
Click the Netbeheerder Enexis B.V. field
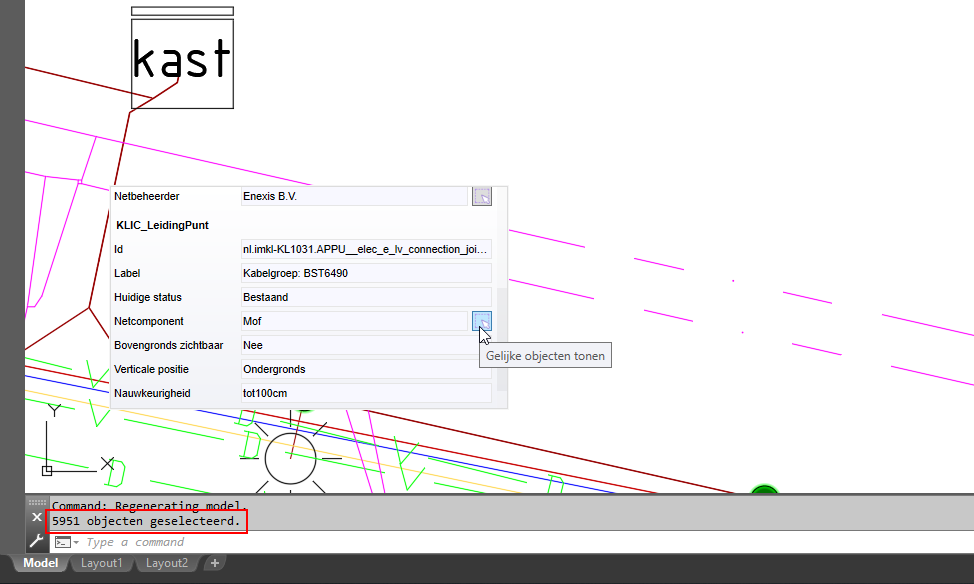pos(354,197)
